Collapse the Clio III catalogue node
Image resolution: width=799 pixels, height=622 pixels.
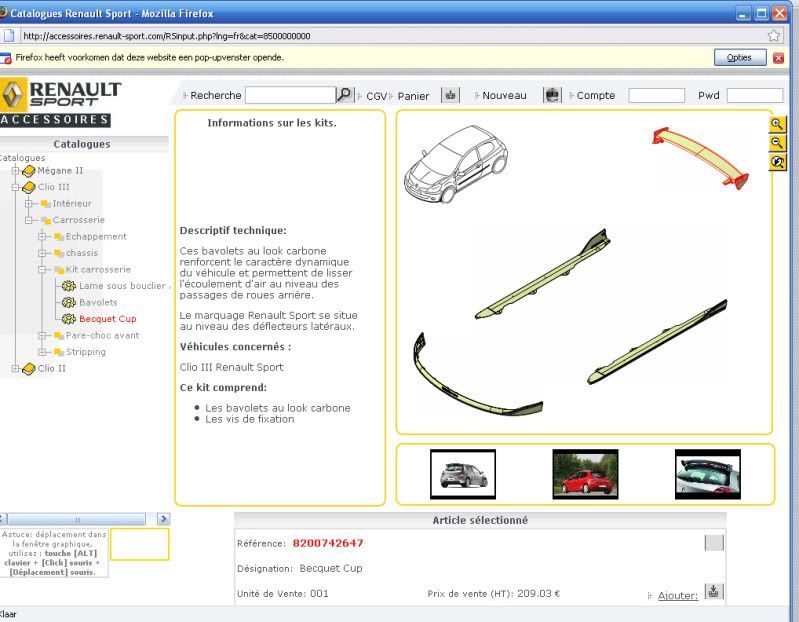(15, 187)
